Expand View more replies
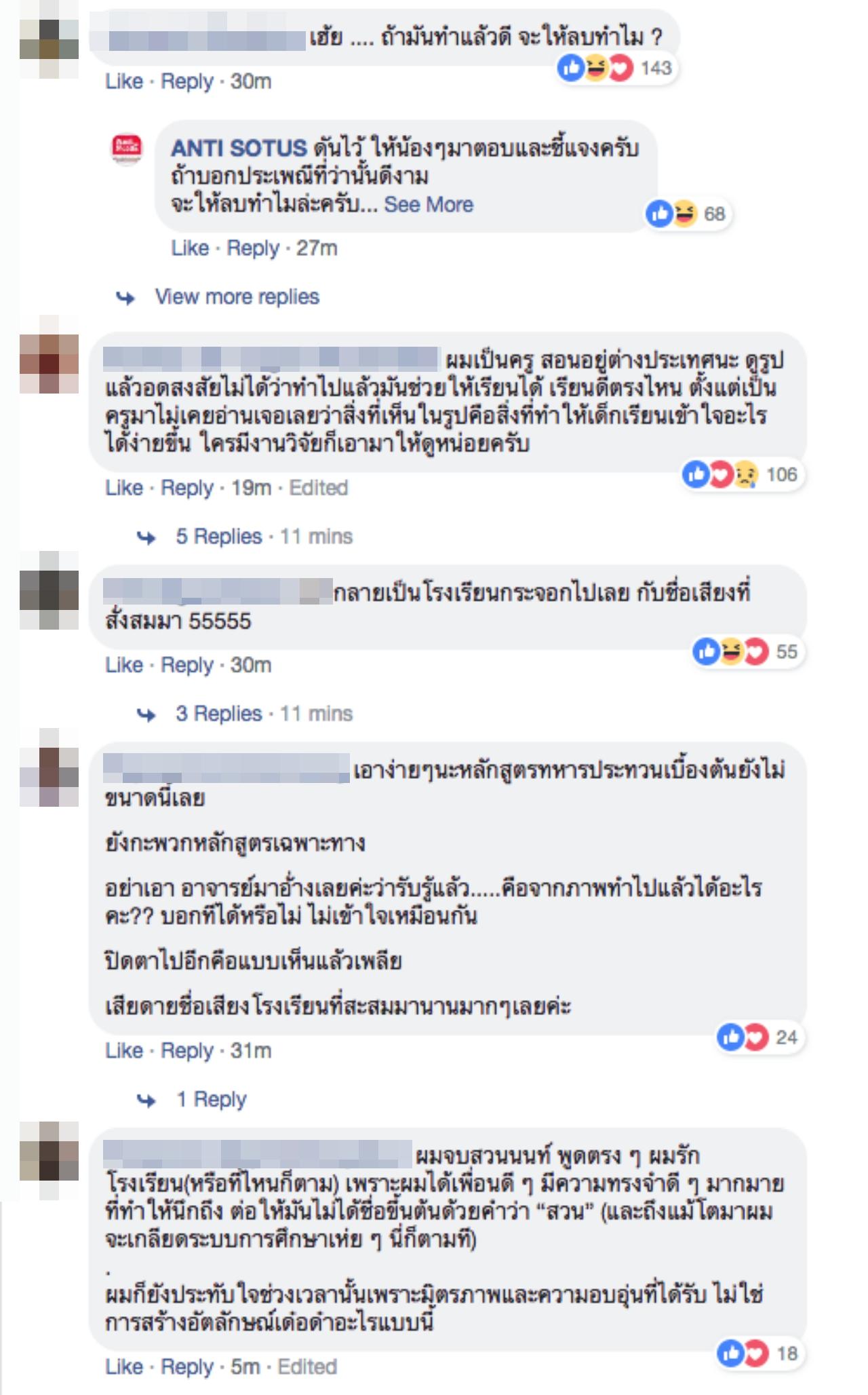The width and height of the screenshot is (868, 1395). 237,297
